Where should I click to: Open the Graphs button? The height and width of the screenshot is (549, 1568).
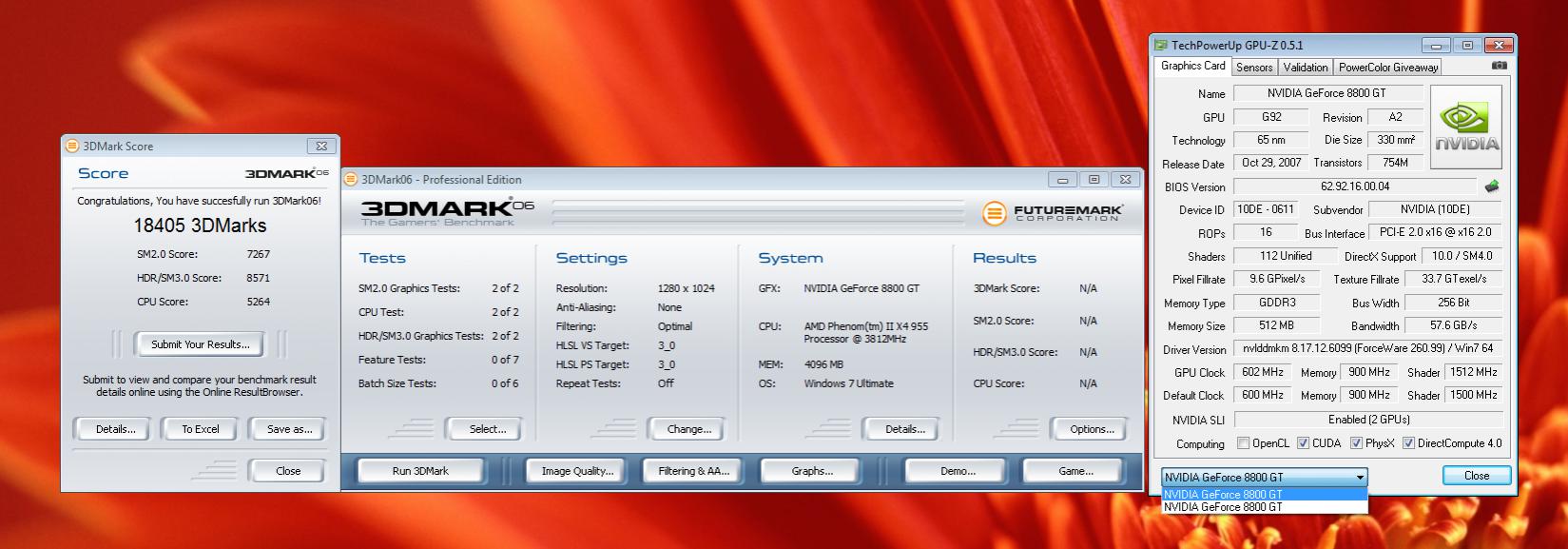(x=812, y=471)
